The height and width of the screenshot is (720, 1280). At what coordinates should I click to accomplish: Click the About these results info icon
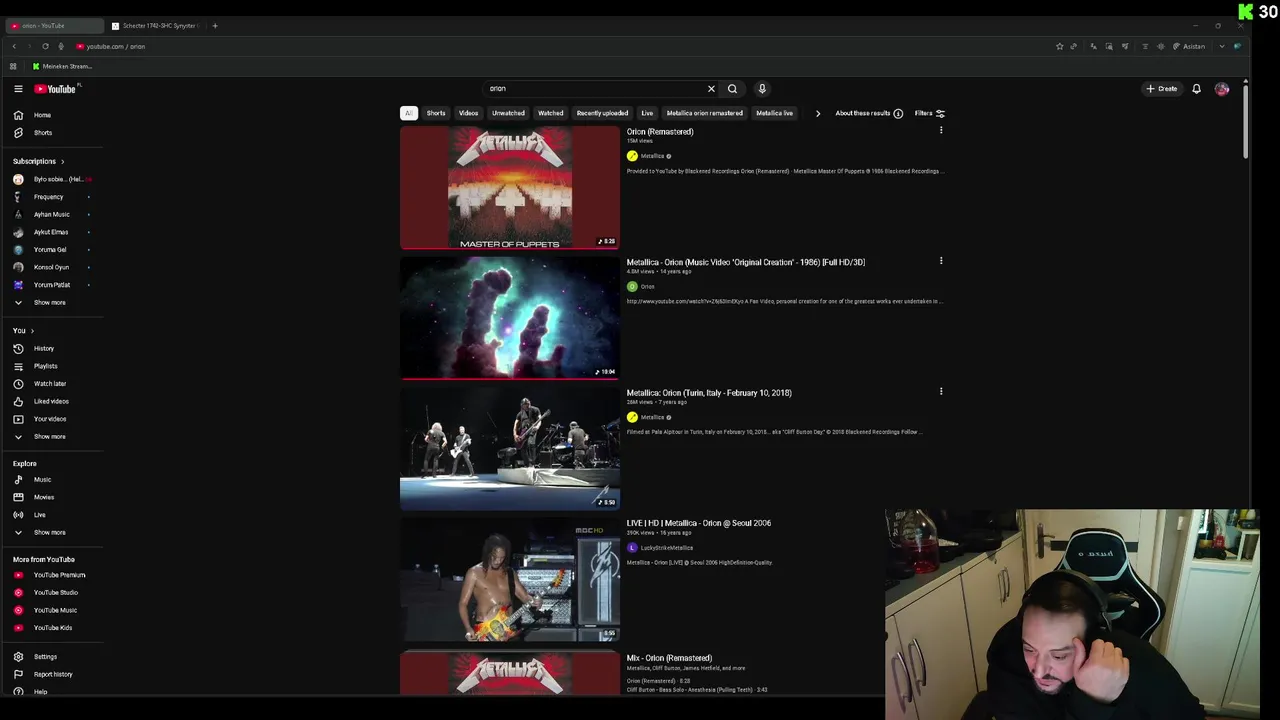tap(898, 113)
